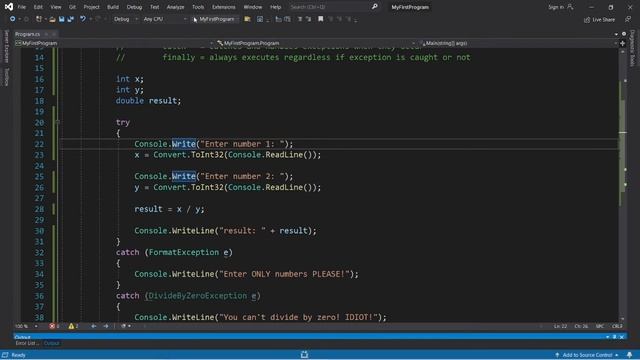Open the Git menu
640x360 pixels.
tap(72, 7)
